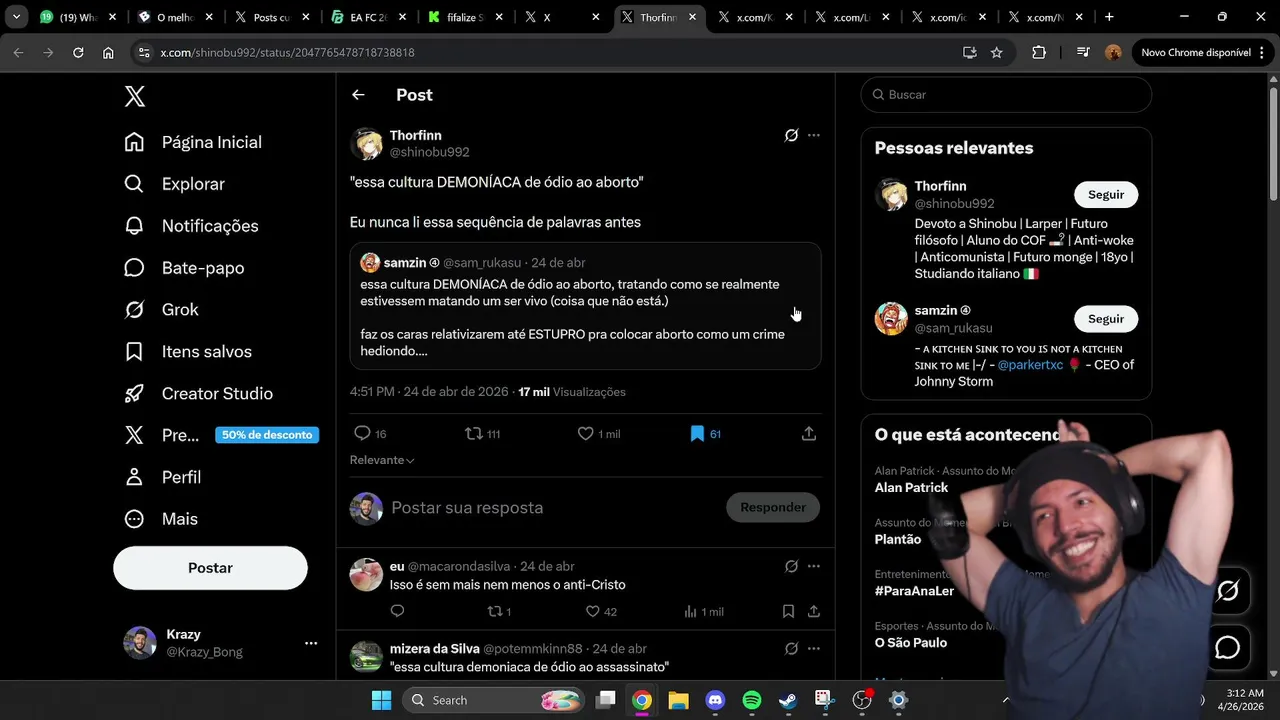Open Mais menu in sidebar
The image size is (1280, 720).
161,520
